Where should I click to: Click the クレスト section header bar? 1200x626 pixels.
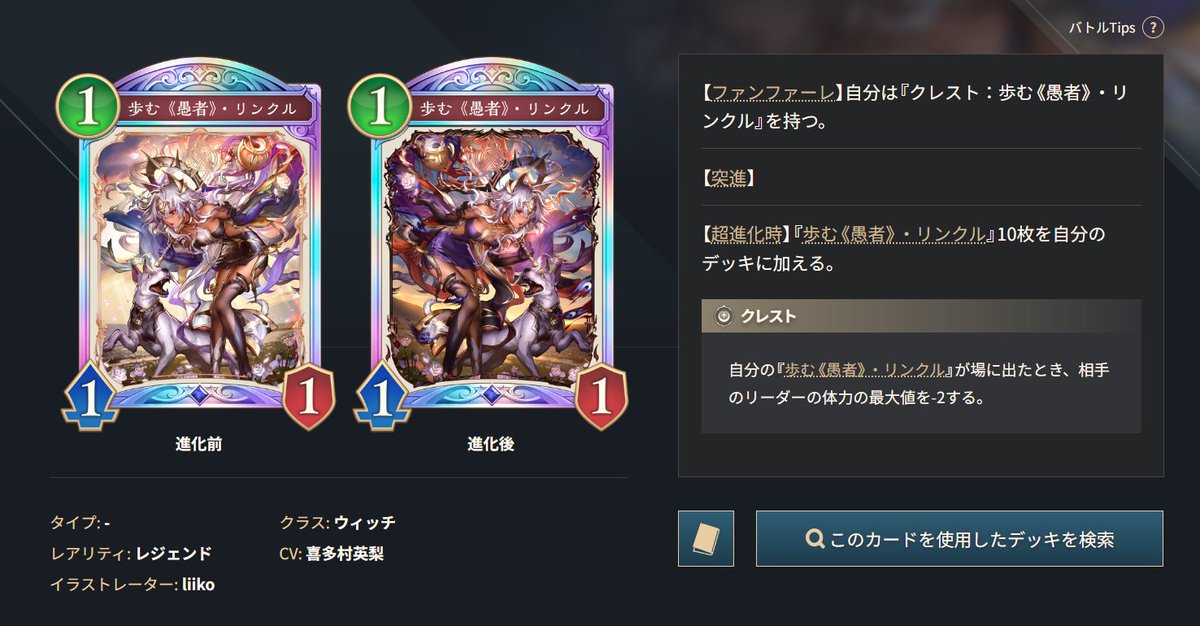click(921, 316)
